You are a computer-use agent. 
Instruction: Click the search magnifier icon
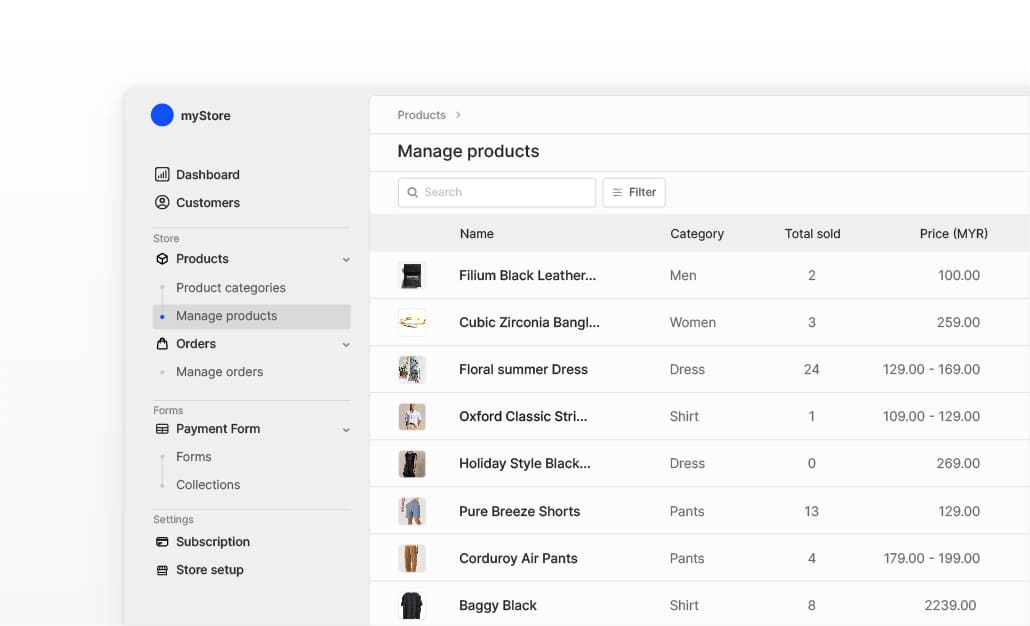coord(413,192)
